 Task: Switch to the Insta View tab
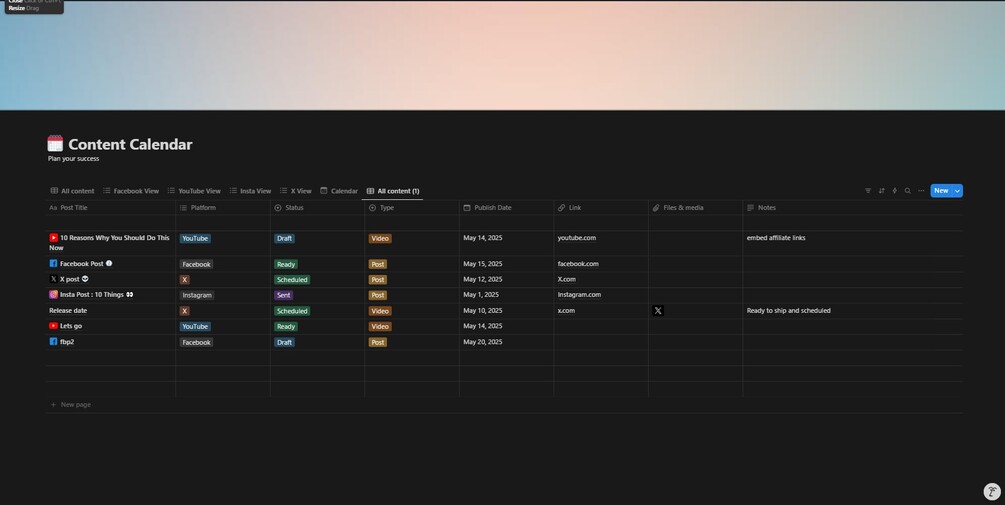point(250,191)
